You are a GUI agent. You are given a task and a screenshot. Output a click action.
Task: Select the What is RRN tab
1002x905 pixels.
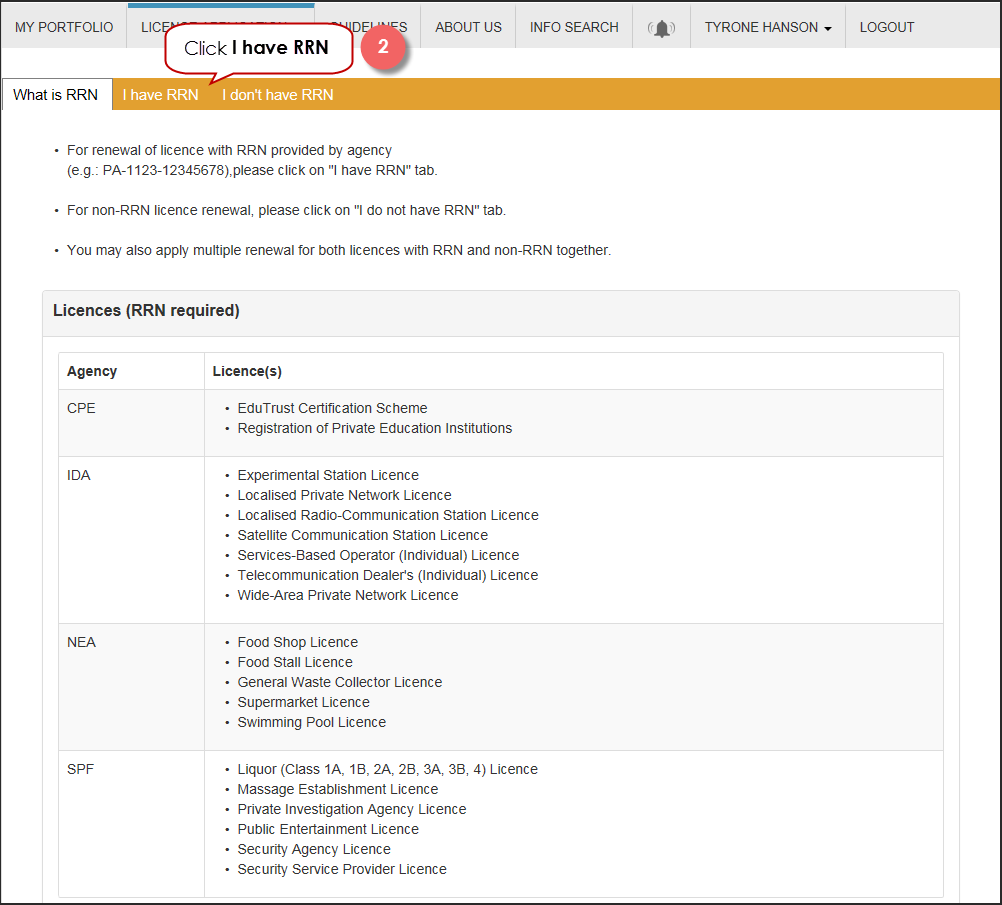(x=56, y=95)
